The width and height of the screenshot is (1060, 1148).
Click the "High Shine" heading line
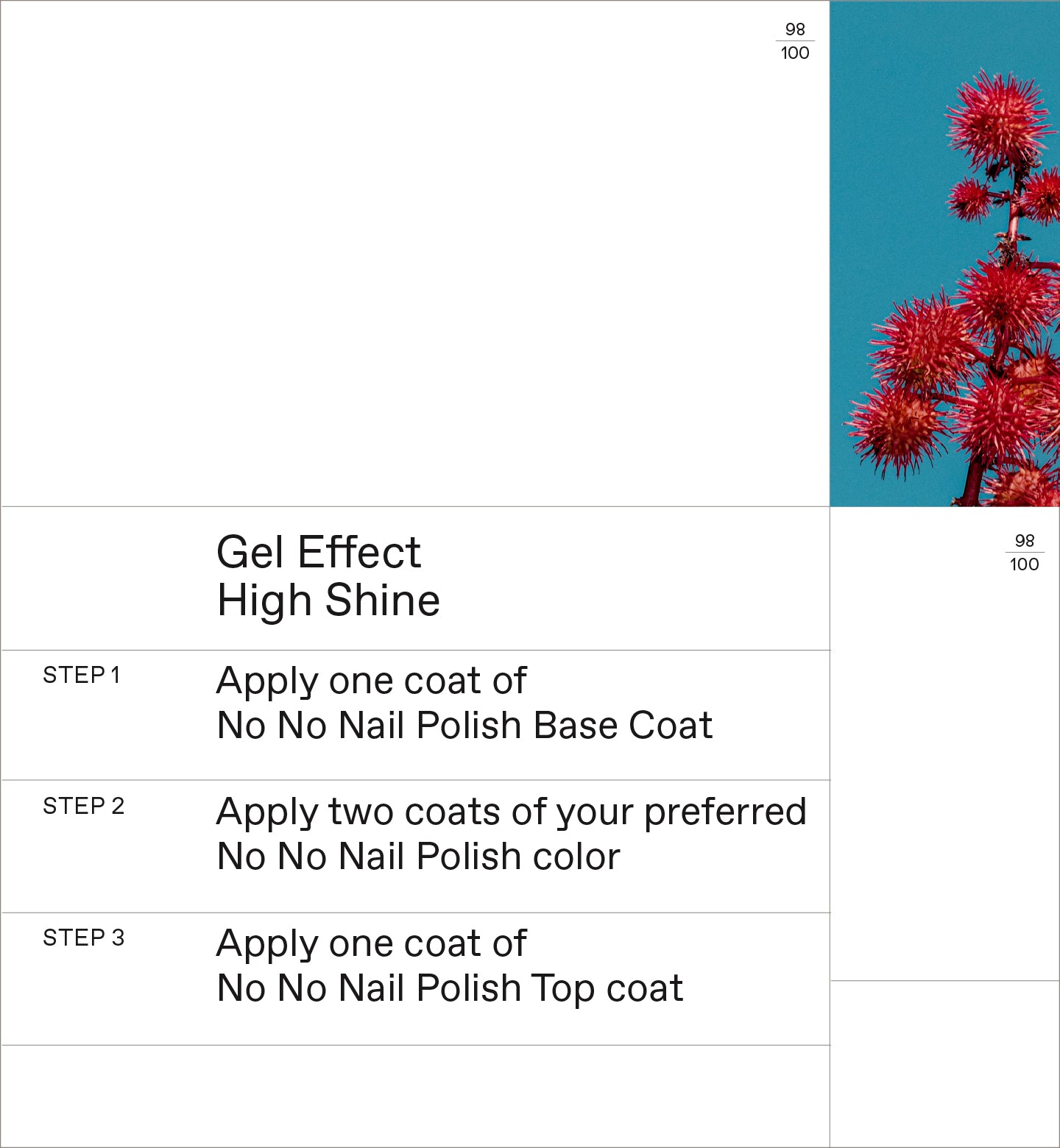[x=328, y=600]
